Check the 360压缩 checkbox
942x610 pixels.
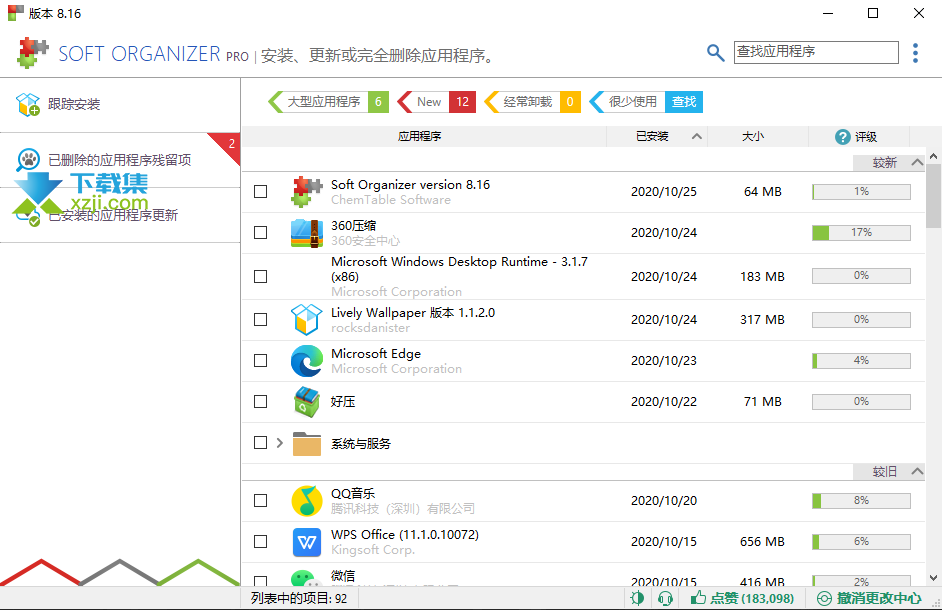point(261,233)
